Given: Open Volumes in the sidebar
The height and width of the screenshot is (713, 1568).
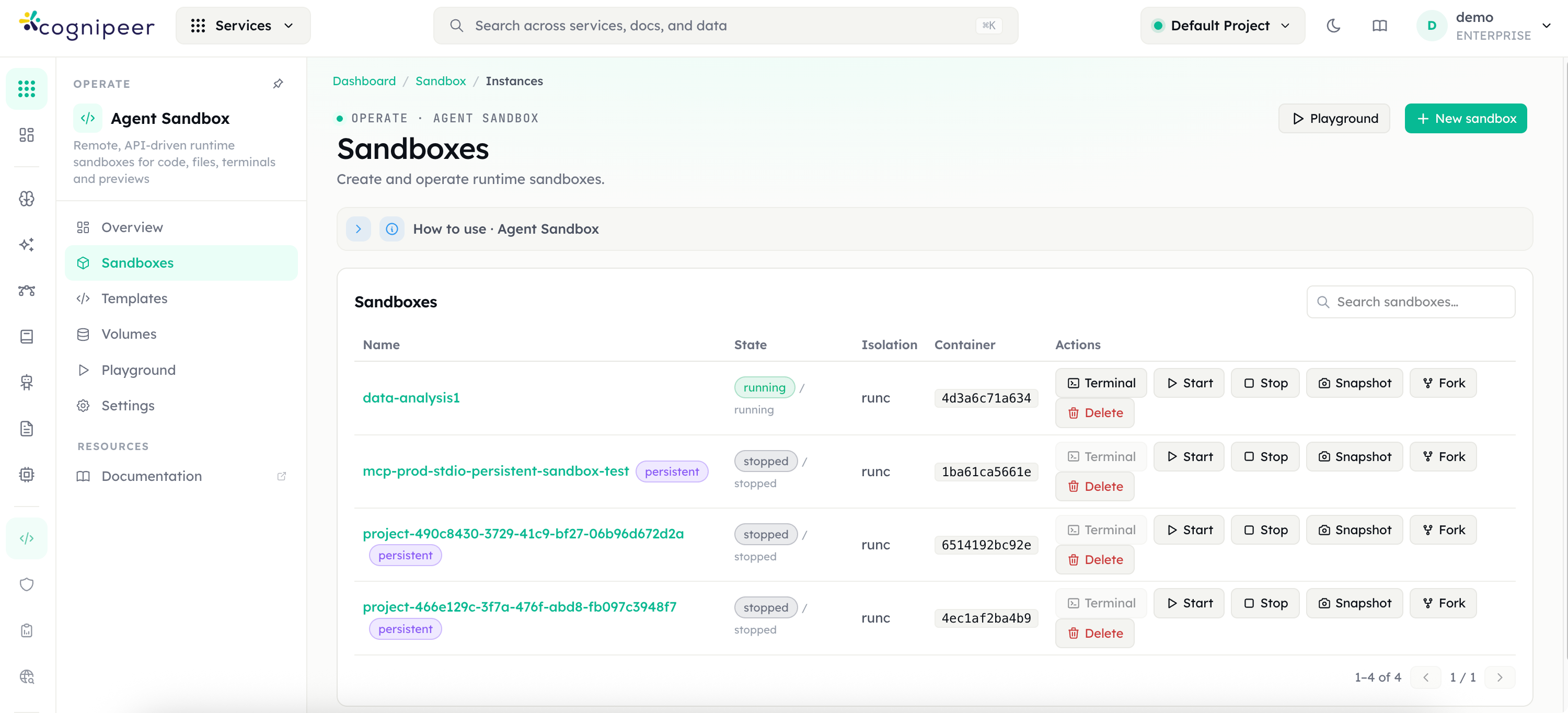Looking at the screenshot, I should coord(181,333).
